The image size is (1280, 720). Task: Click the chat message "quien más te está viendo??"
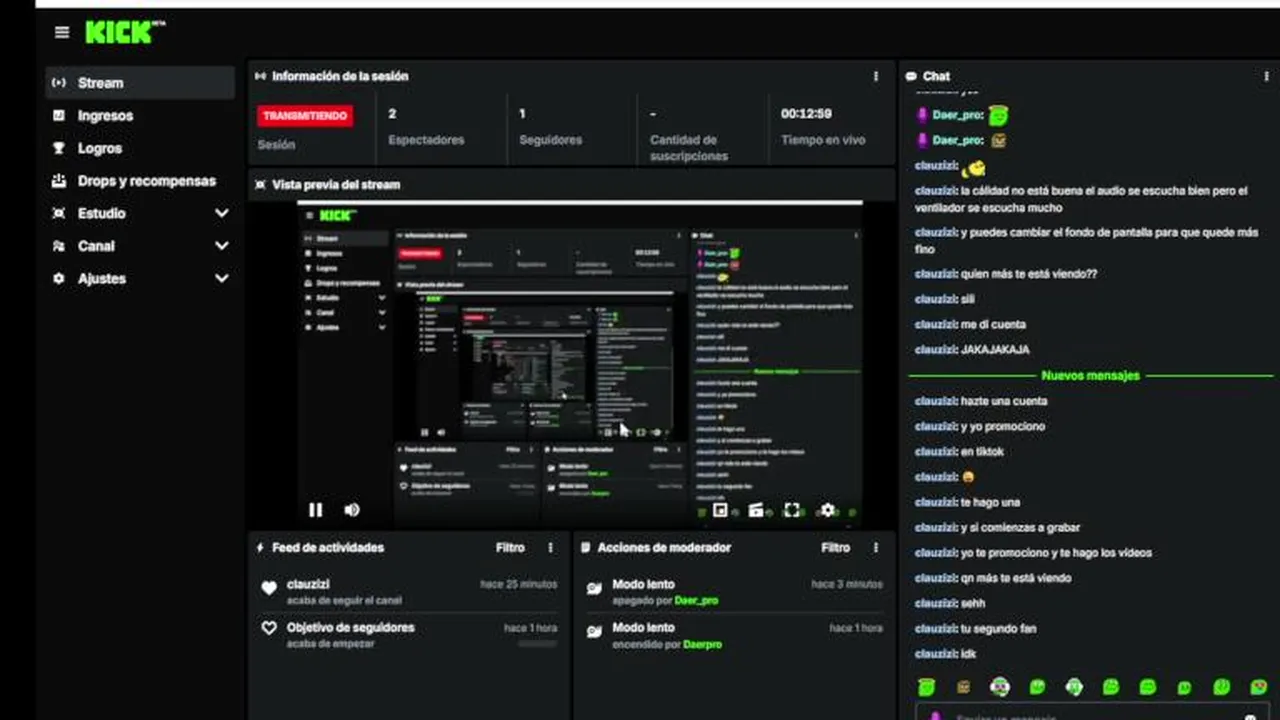(1029, 274)
